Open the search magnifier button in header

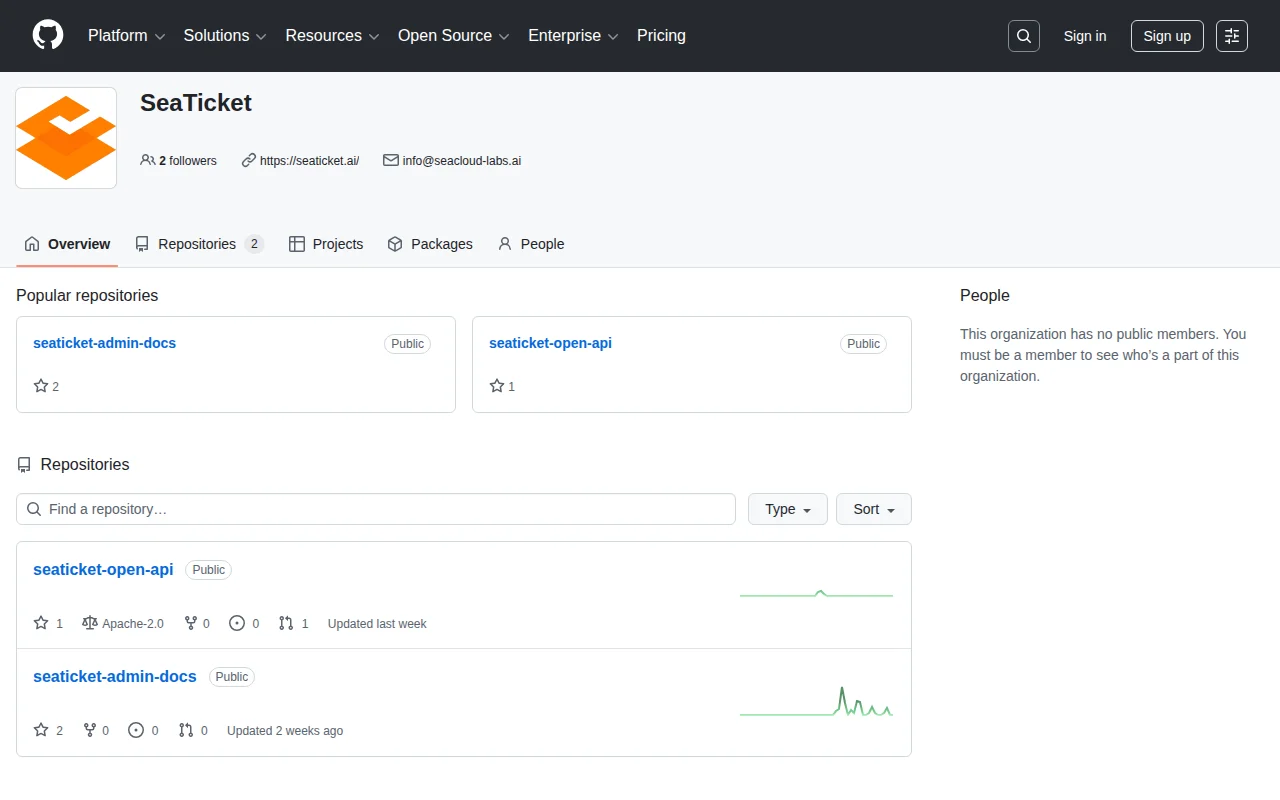[x=1024, y=36]
